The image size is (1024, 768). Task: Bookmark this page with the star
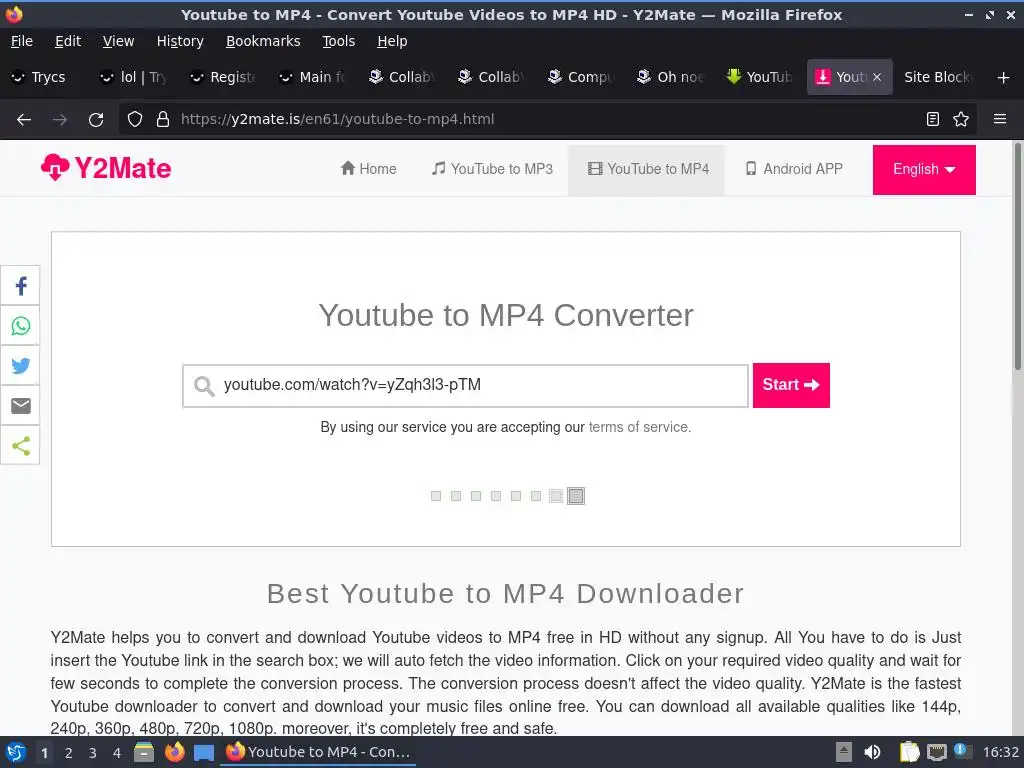coord(961,120)
